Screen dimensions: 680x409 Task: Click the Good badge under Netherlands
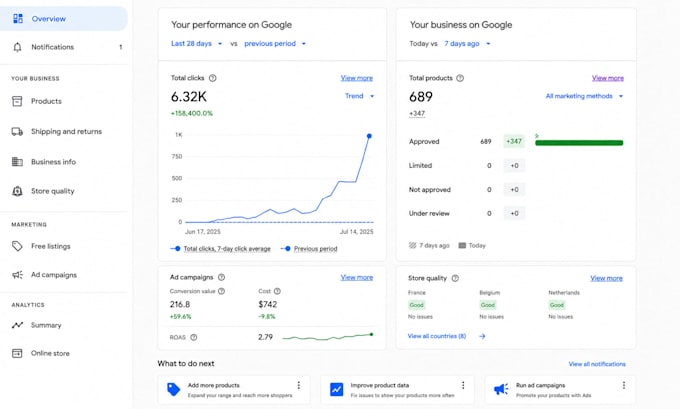click(x=557, y=305)
